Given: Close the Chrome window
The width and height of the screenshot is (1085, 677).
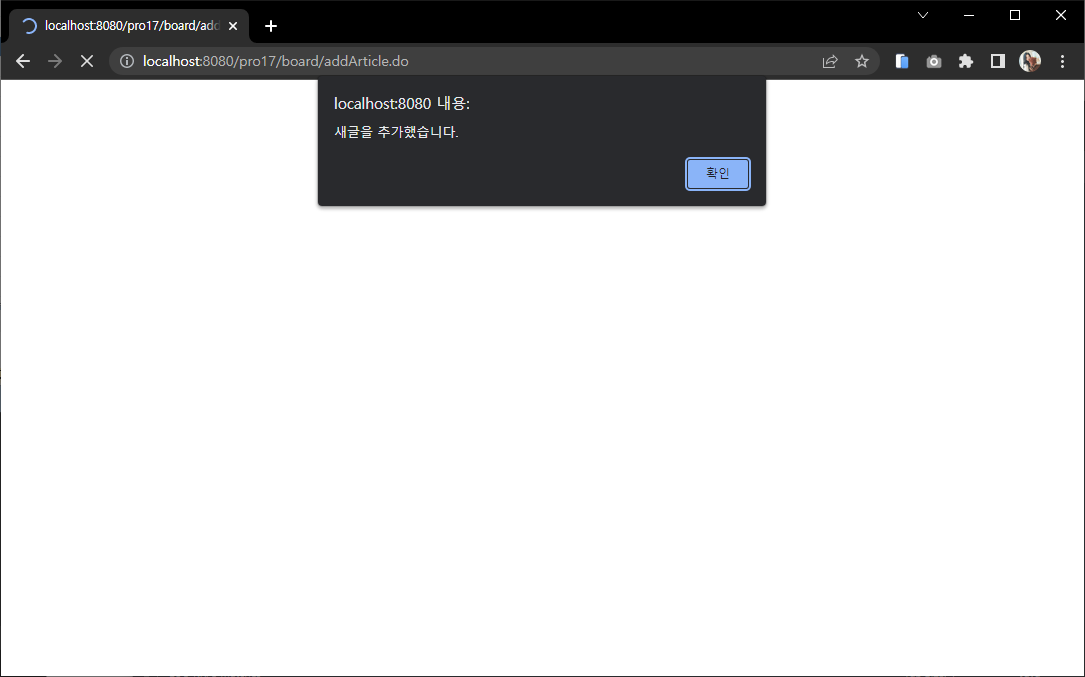Looking at the screenshot, I should 1060,15.
